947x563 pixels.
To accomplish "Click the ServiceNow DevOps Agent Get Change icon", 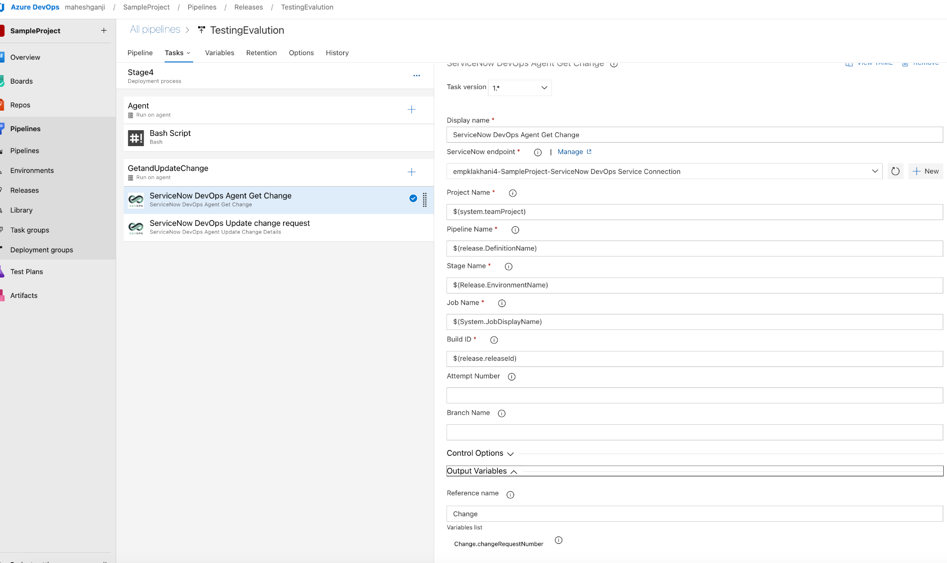I will [x=136, y=199].
